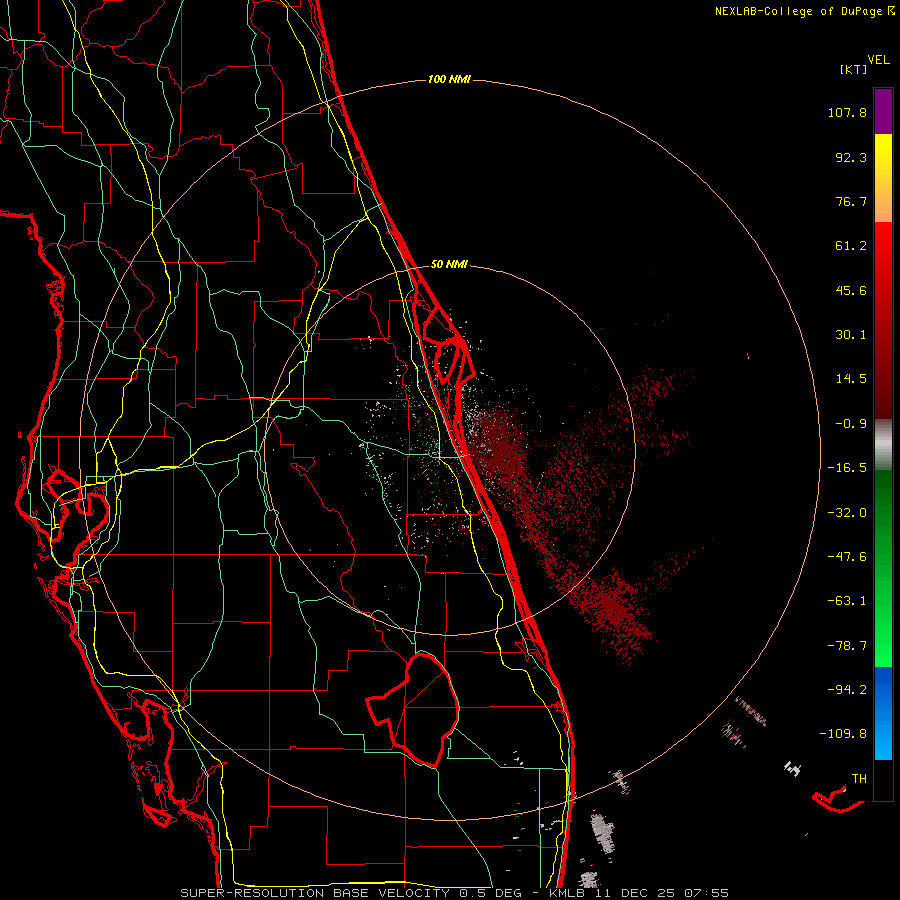900x900 pixels.
Task: Click the purple segment of velocity color bar
Action: coord(883,112)
